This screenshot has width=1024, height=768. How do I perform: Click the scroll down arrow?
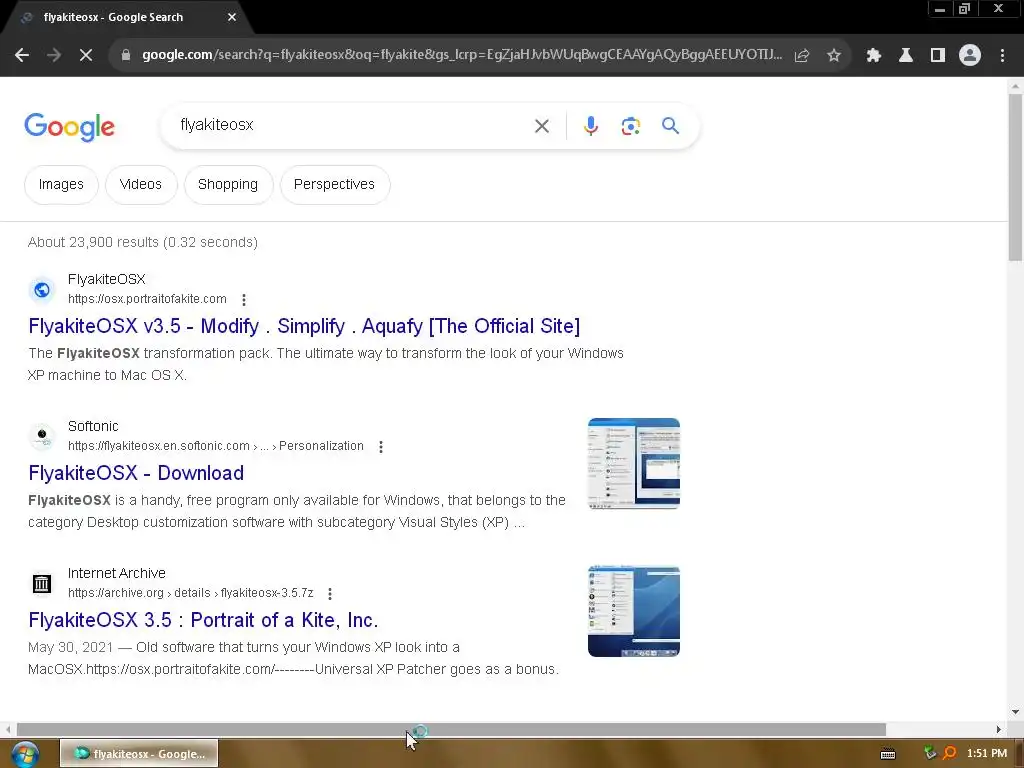(1015, 712)
